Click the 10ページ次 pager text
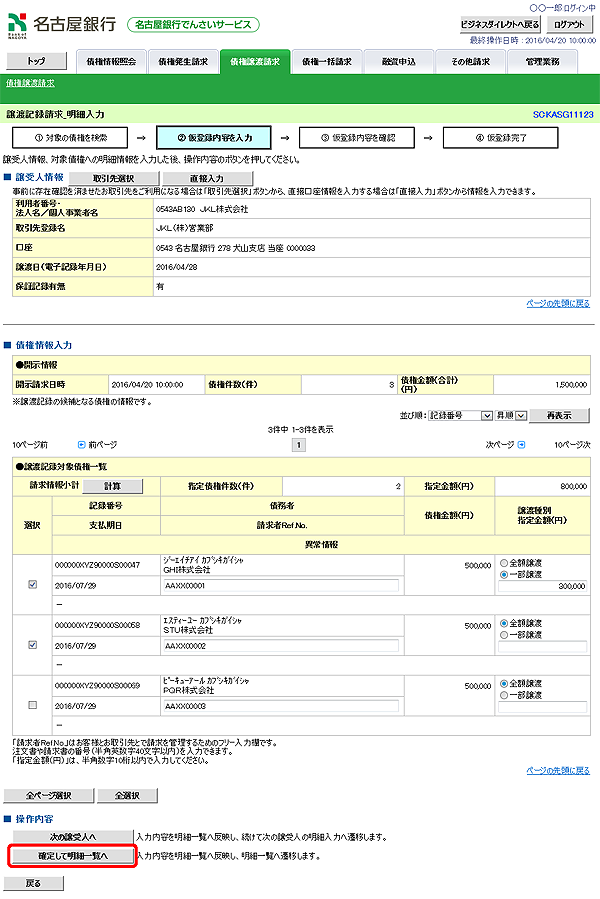Image resolution: width=600 pixels, height=899 pixels. pyautogui.click(x=572, y=445)
